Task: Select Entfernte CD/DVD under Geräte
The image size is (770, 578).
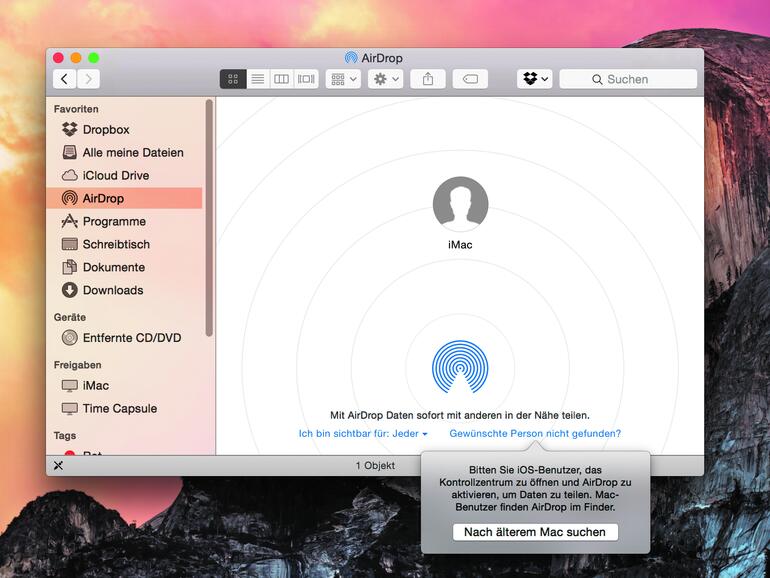Action: click(x=125, y=338)
